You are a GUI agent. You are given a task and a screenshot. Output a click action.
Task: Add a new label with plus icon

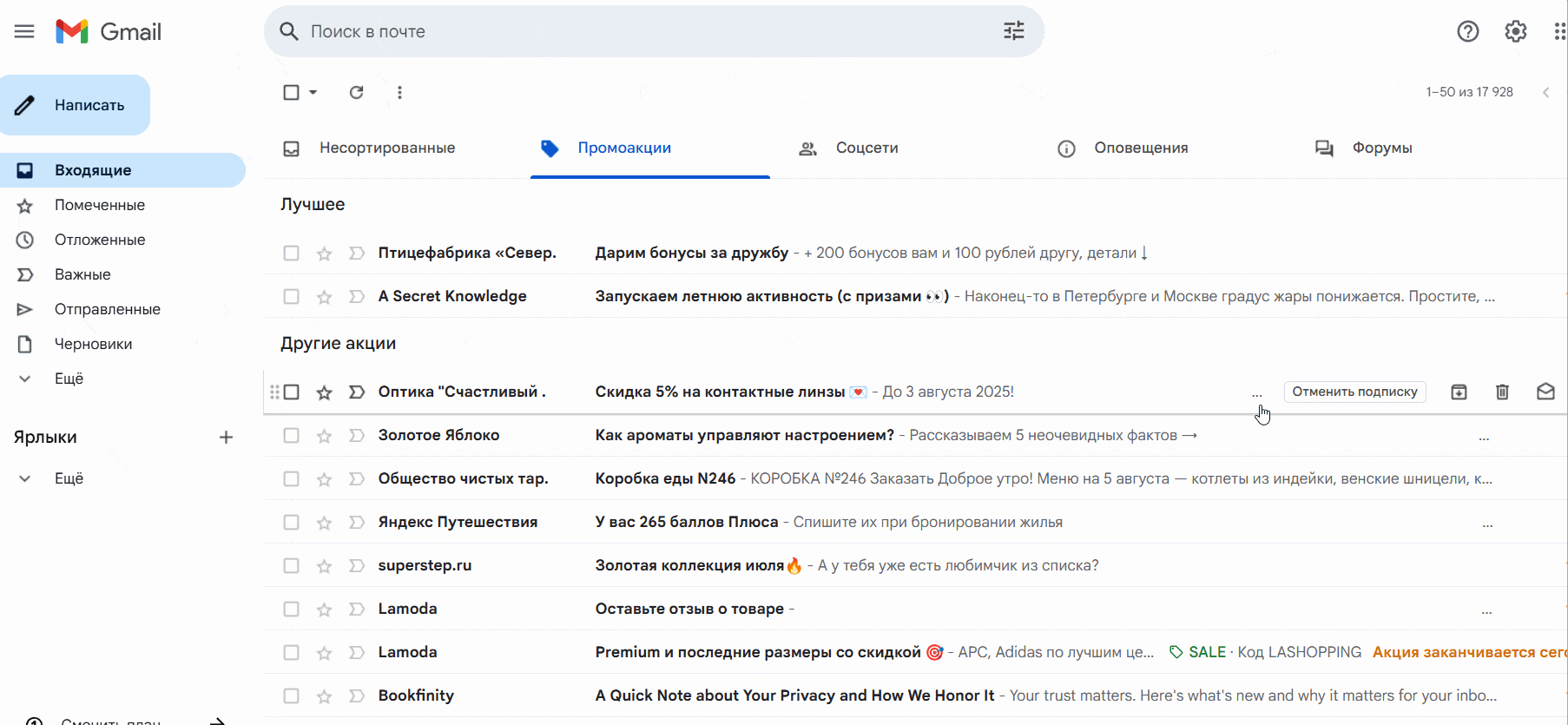click(x=226, y=437)
